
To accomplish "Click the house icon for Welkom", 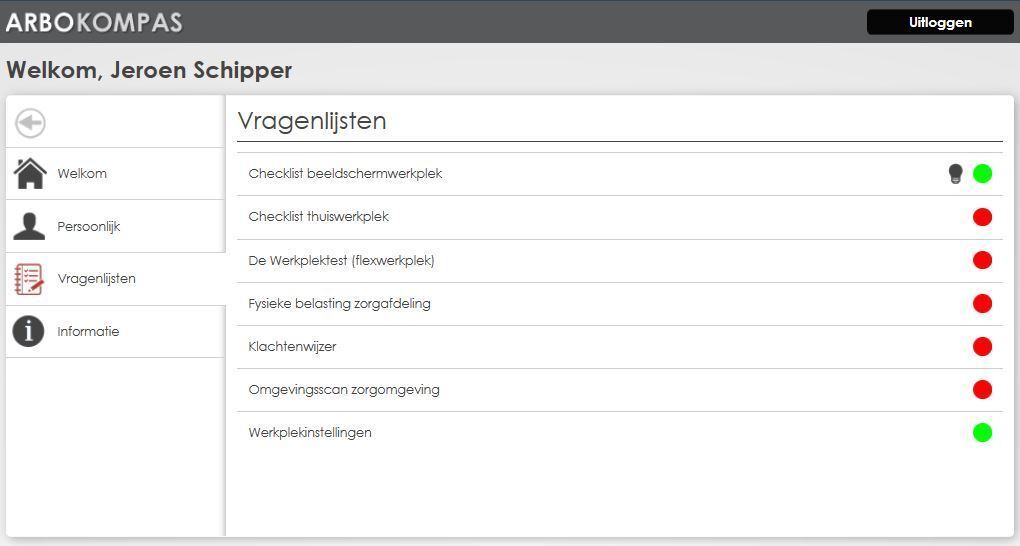I will (30, 174).
